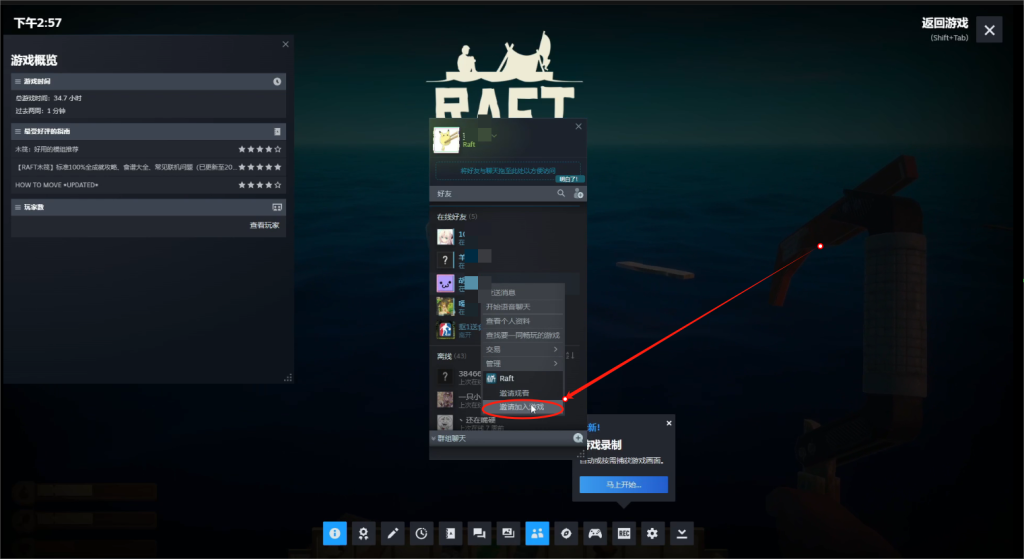Click the 马上开始 button

pos(624,485)
